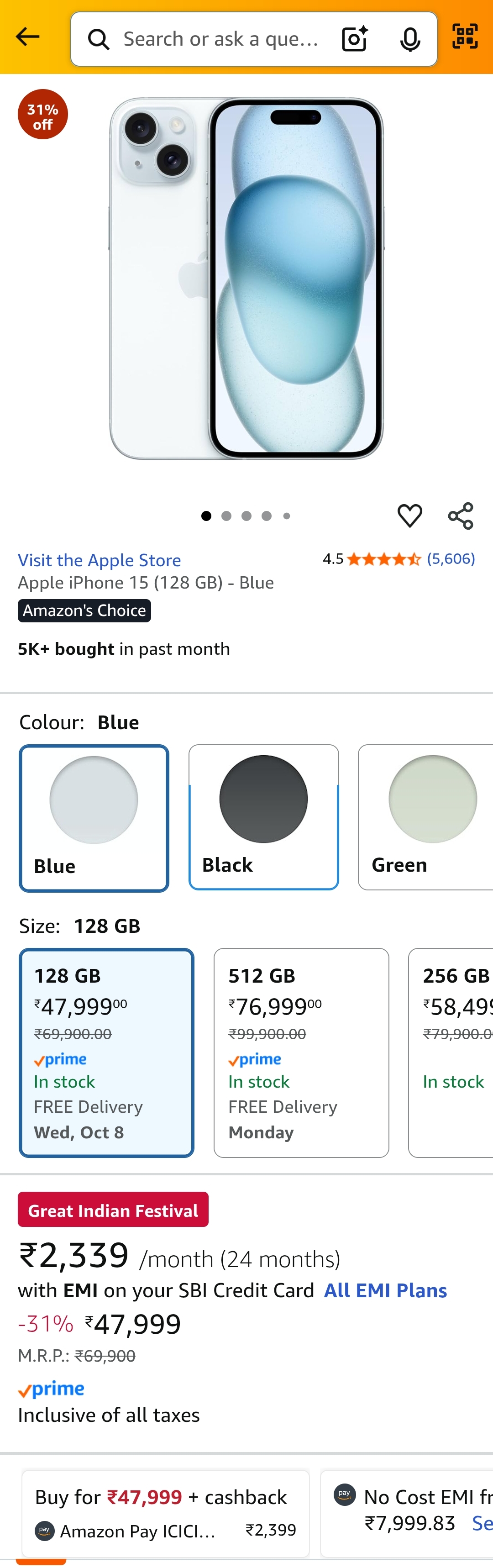Add to wishlist with heart icon
Viewport: 493px width, 1568px height.
coord(409,516)
